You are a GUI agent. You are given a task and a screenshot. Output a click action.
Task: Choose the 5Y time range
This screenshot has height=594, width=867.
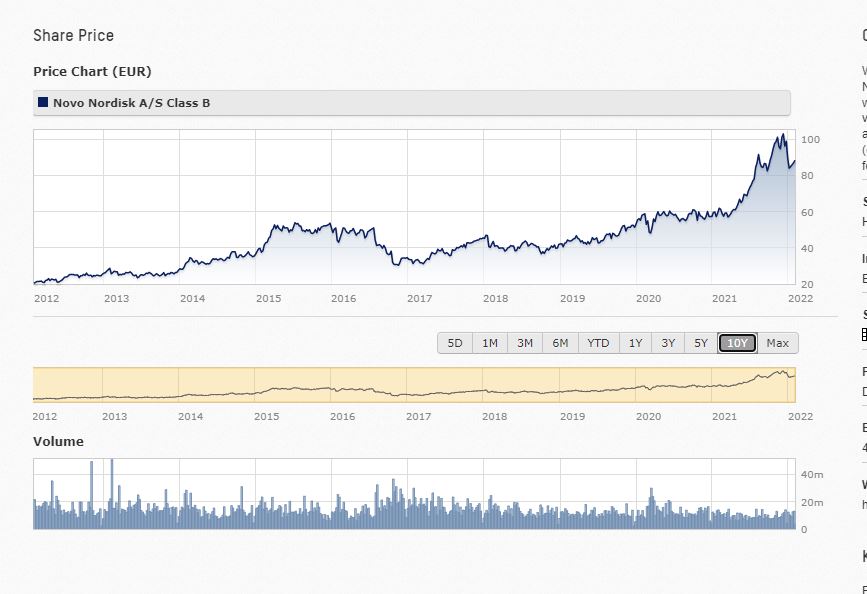pos(701,343)
